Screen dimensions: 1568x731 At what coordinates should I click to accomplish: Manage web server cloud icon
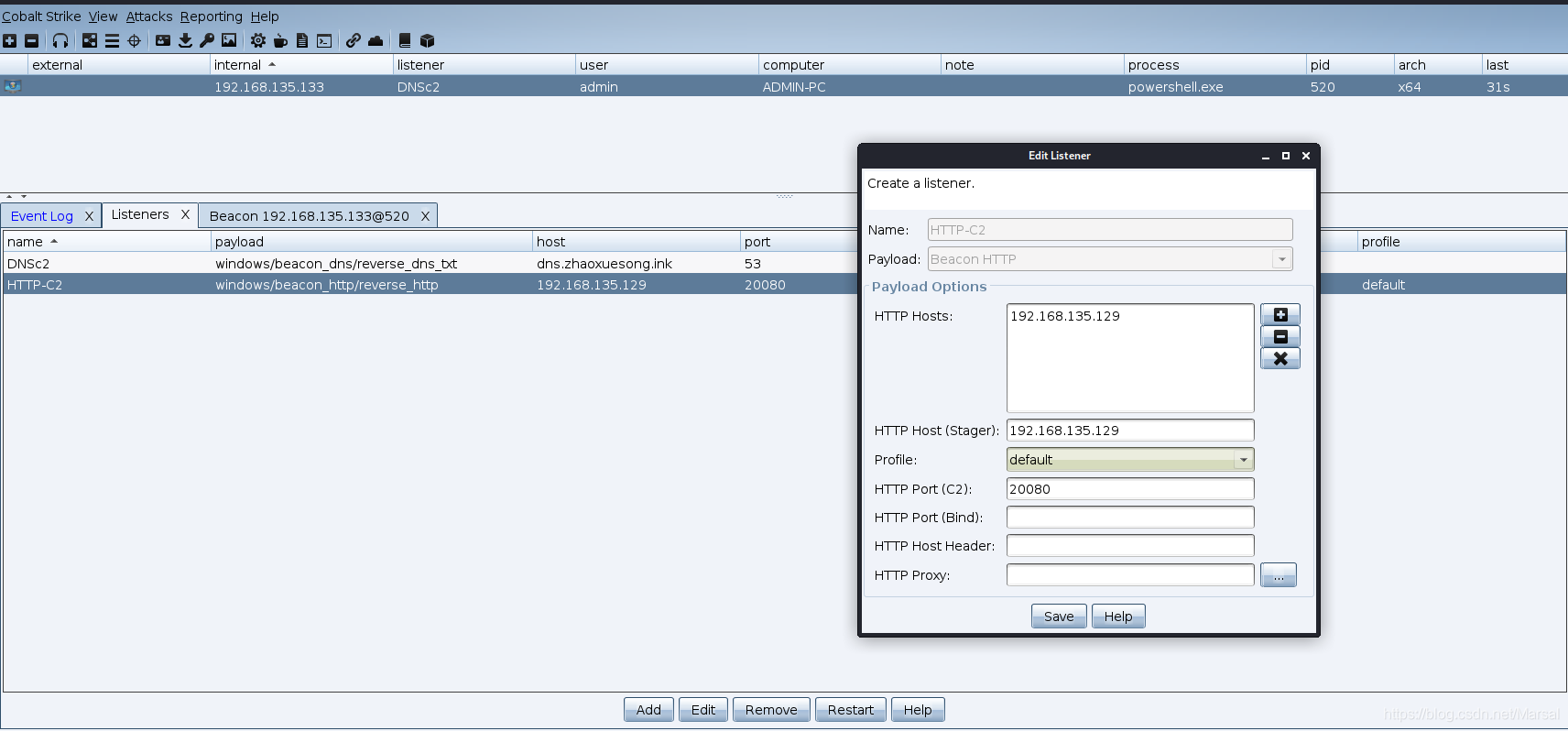click(x=376, y=40)
